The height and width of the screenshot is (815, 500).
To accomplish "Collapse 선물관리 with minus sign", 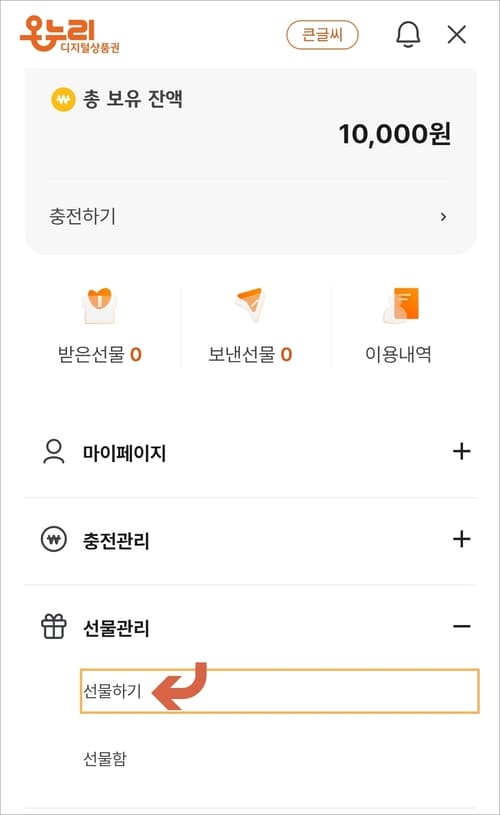I will pos(462,626).
